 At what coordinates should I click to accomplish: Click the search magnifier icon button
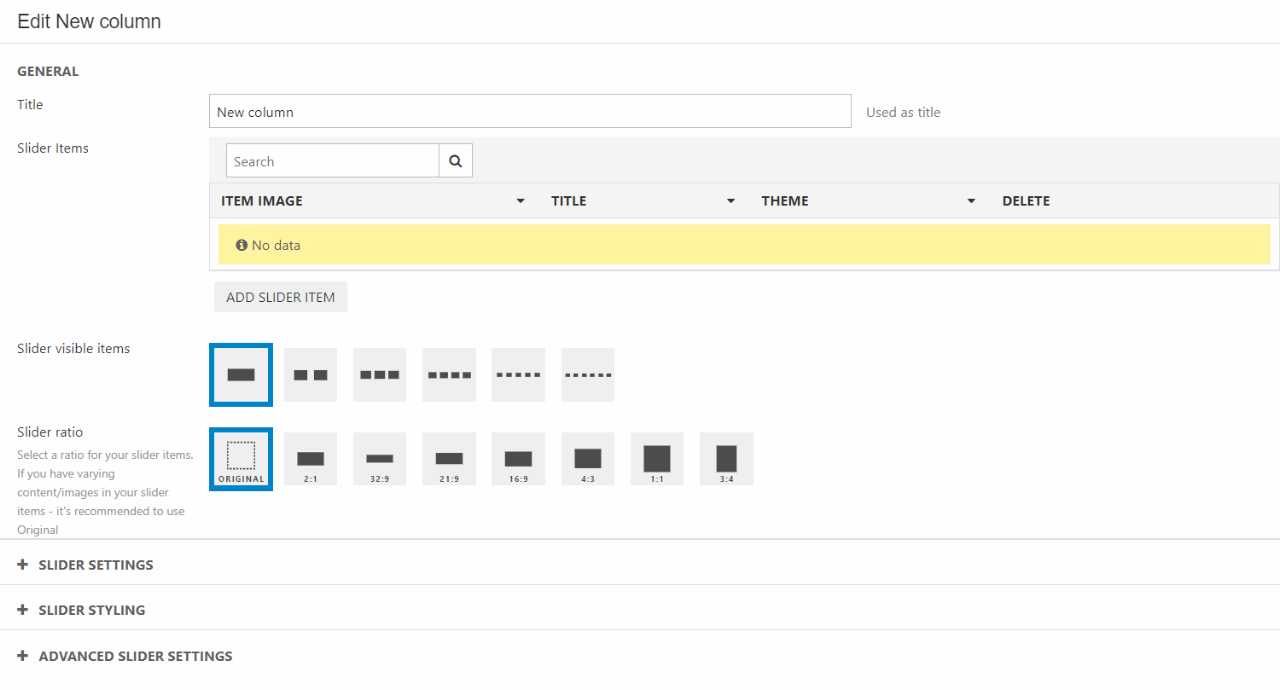point(455,161)
